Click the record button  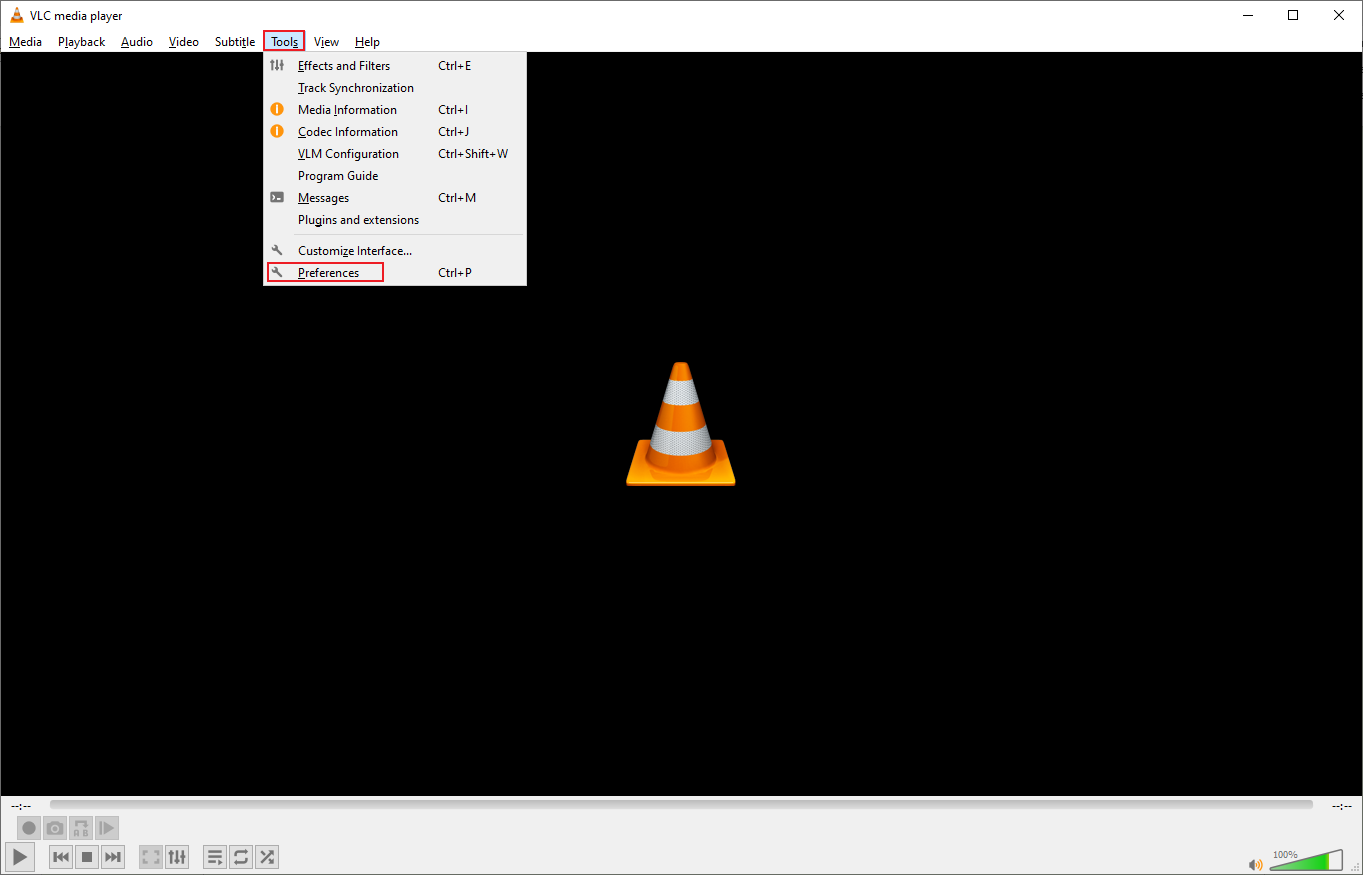coord(28,828)
